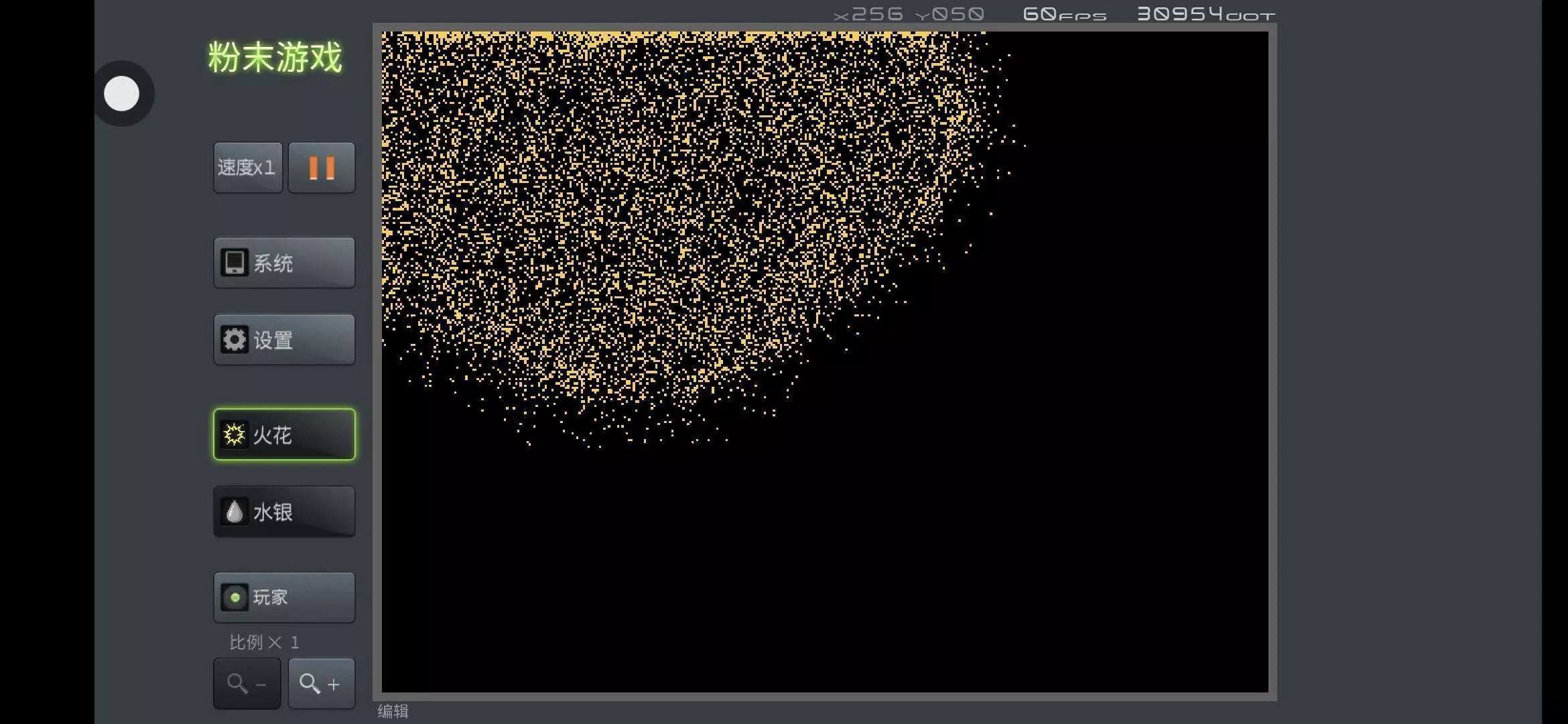
Task: Click the green dot 玩家 icon
Action: point(235,597)
